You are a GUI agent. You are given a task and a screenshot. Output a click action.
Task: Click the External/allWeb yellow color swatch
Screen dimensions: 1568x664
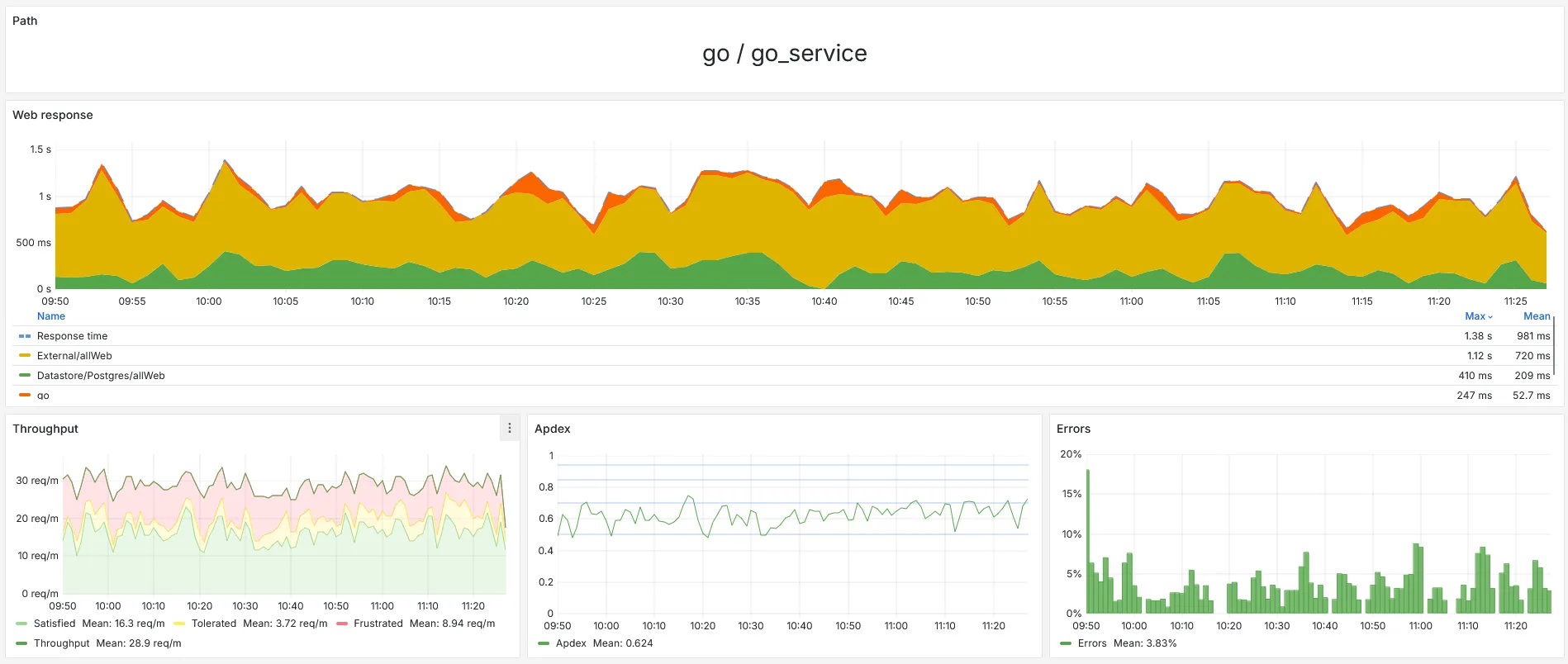point(25,355)
